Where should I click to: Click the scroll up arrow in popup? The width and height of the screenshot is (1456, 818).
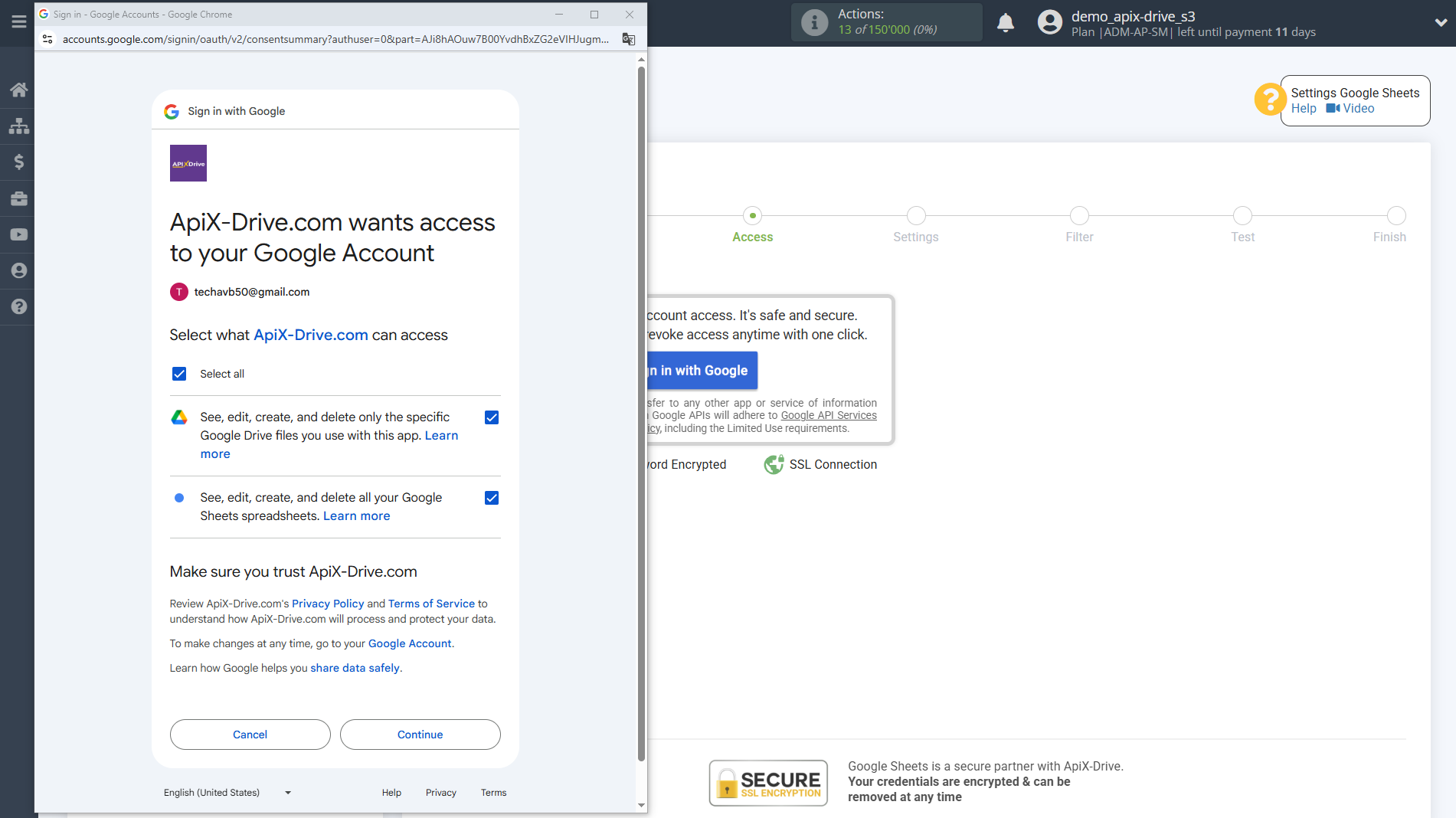[x=641, y=59]
